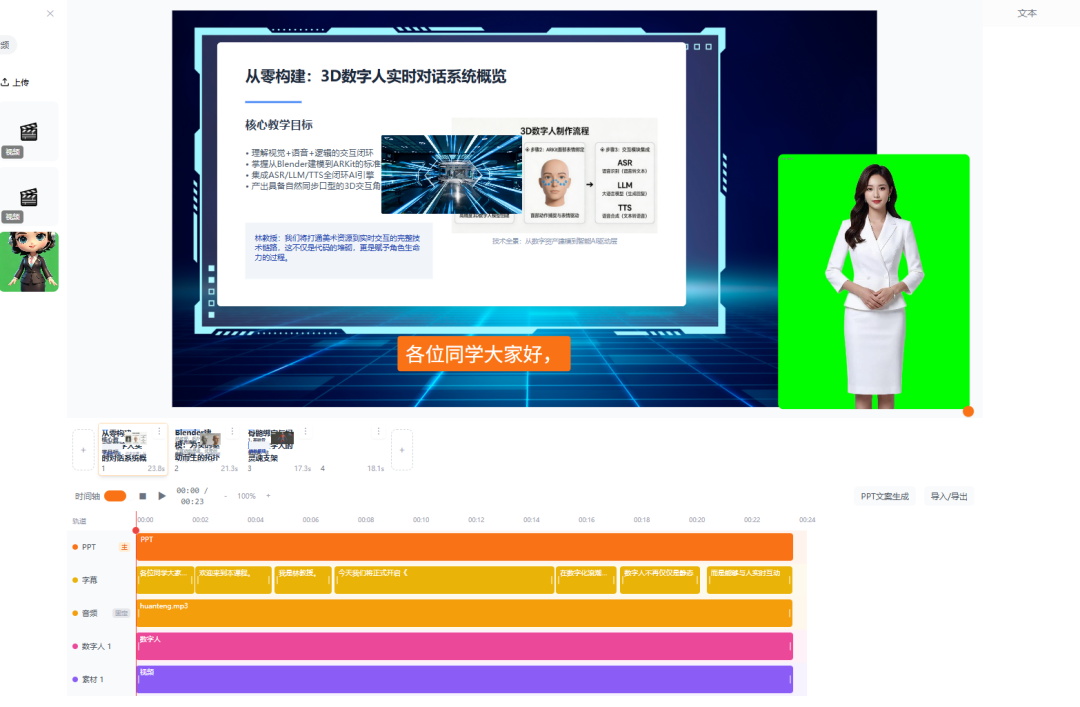
Task: Select the 字幕 track label
Action: [x=90, y=580]
